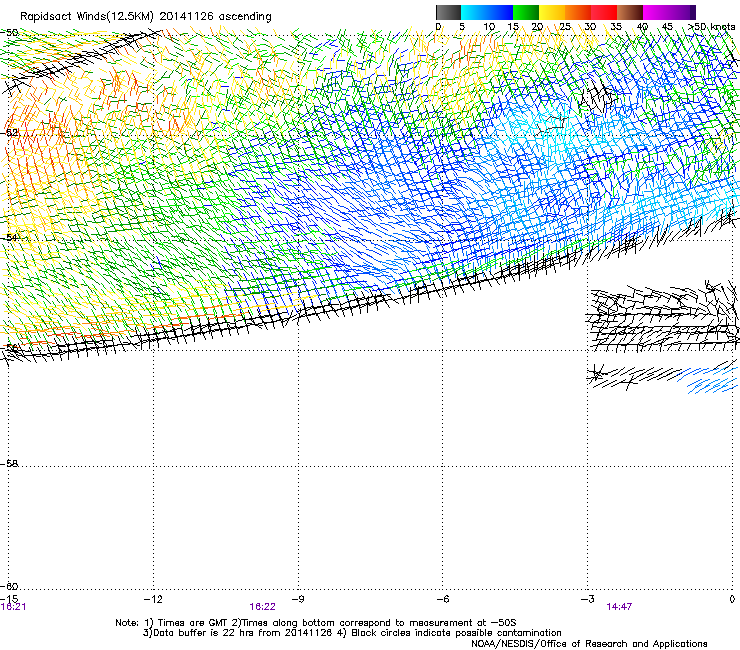Viewport: 740px width, 650px height.
Task: Click the -60 latitude axis label
Action: click(9, 586)
